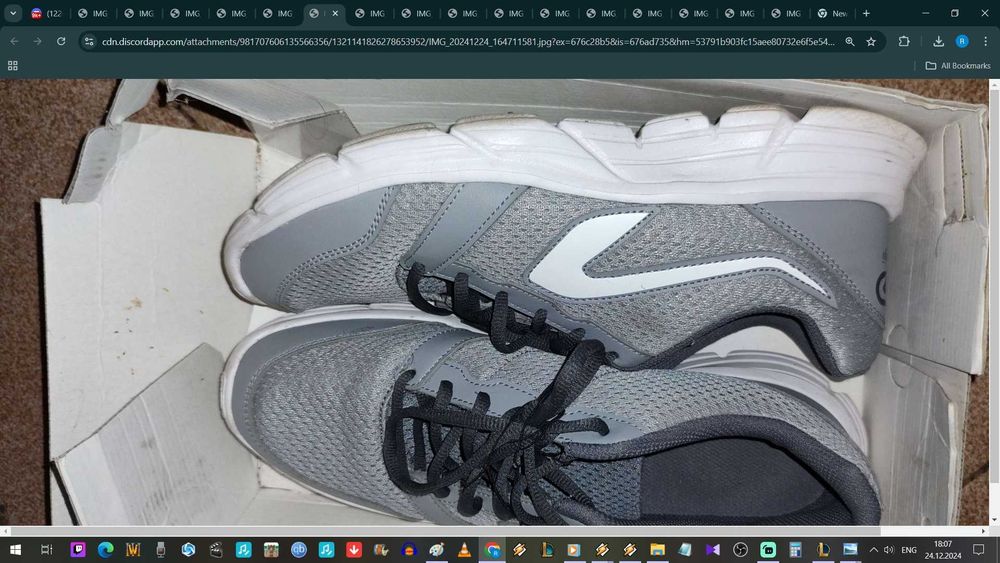Screen dimensions: 1000x563
Task: Open OBS Studio from the taskbar
Action: point(740,550)
